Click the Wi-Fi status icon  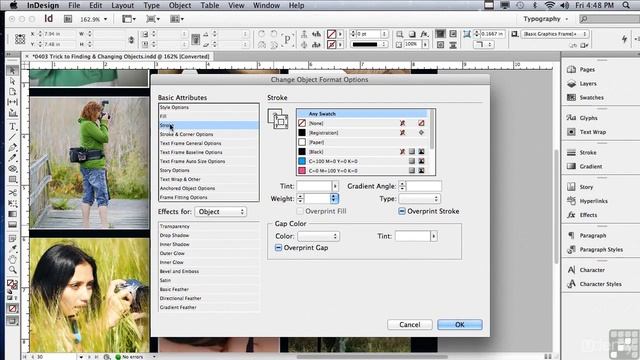coord(550,5)
